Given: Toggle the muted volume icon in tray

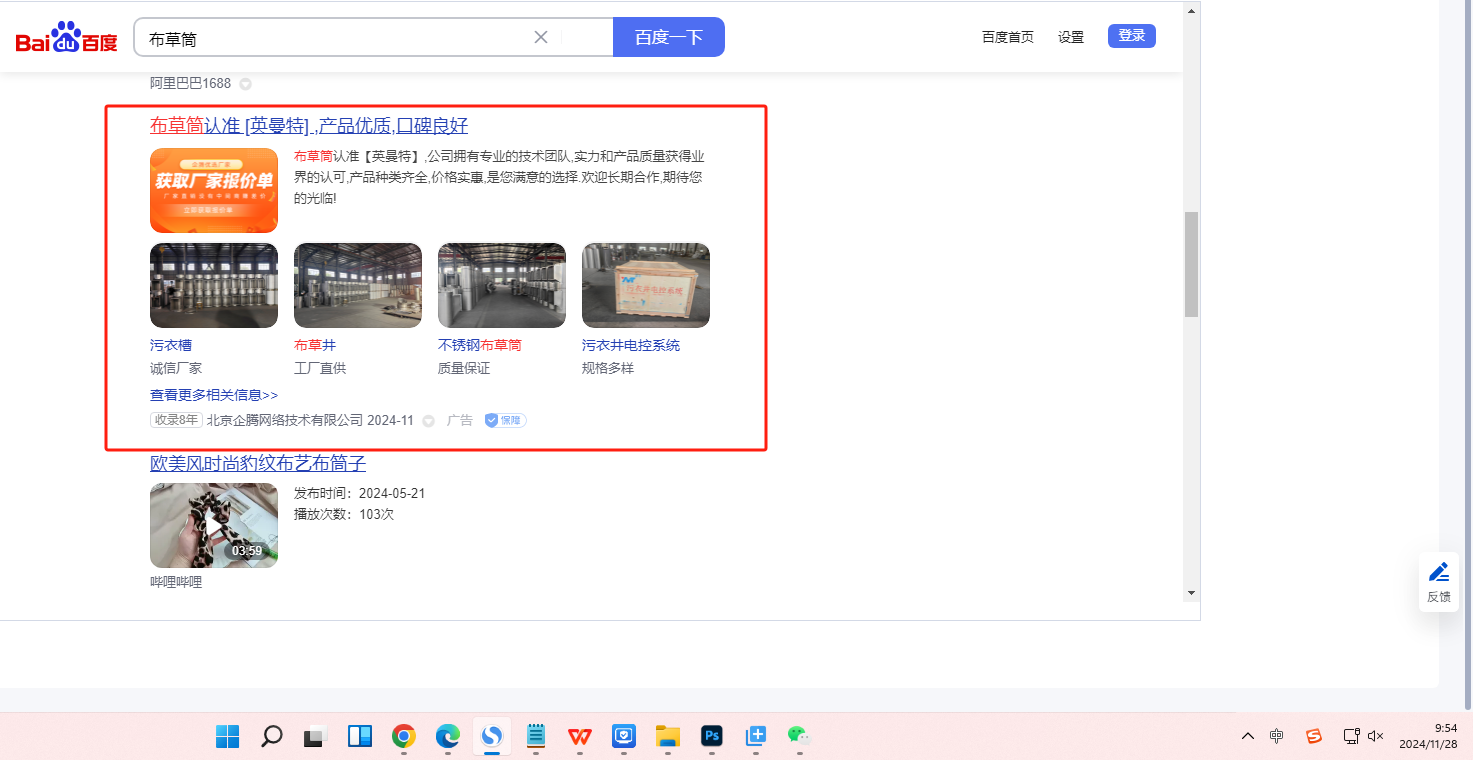Looking at the screenshot, I should (1375, 736).
